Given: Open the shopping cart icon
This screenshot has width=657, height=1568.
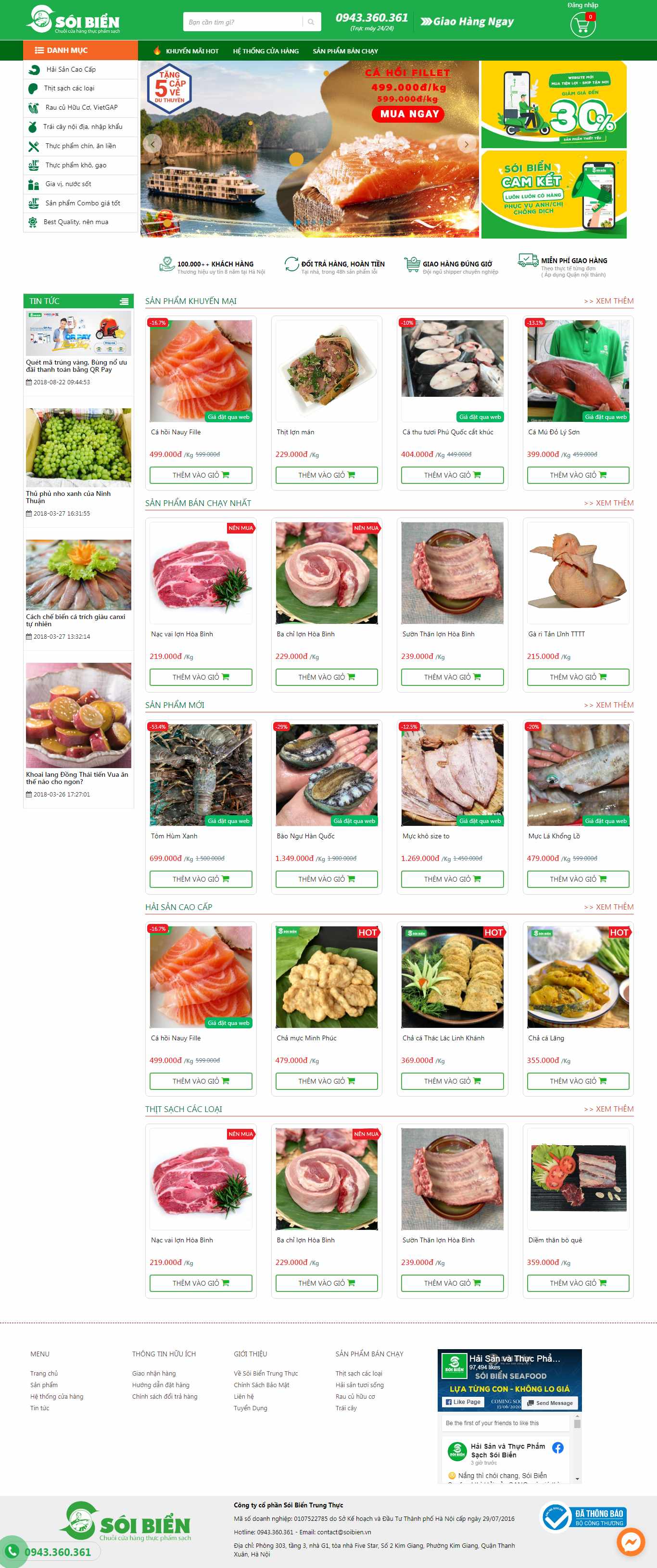Looking at the screenshot, I should pos(583,25).
